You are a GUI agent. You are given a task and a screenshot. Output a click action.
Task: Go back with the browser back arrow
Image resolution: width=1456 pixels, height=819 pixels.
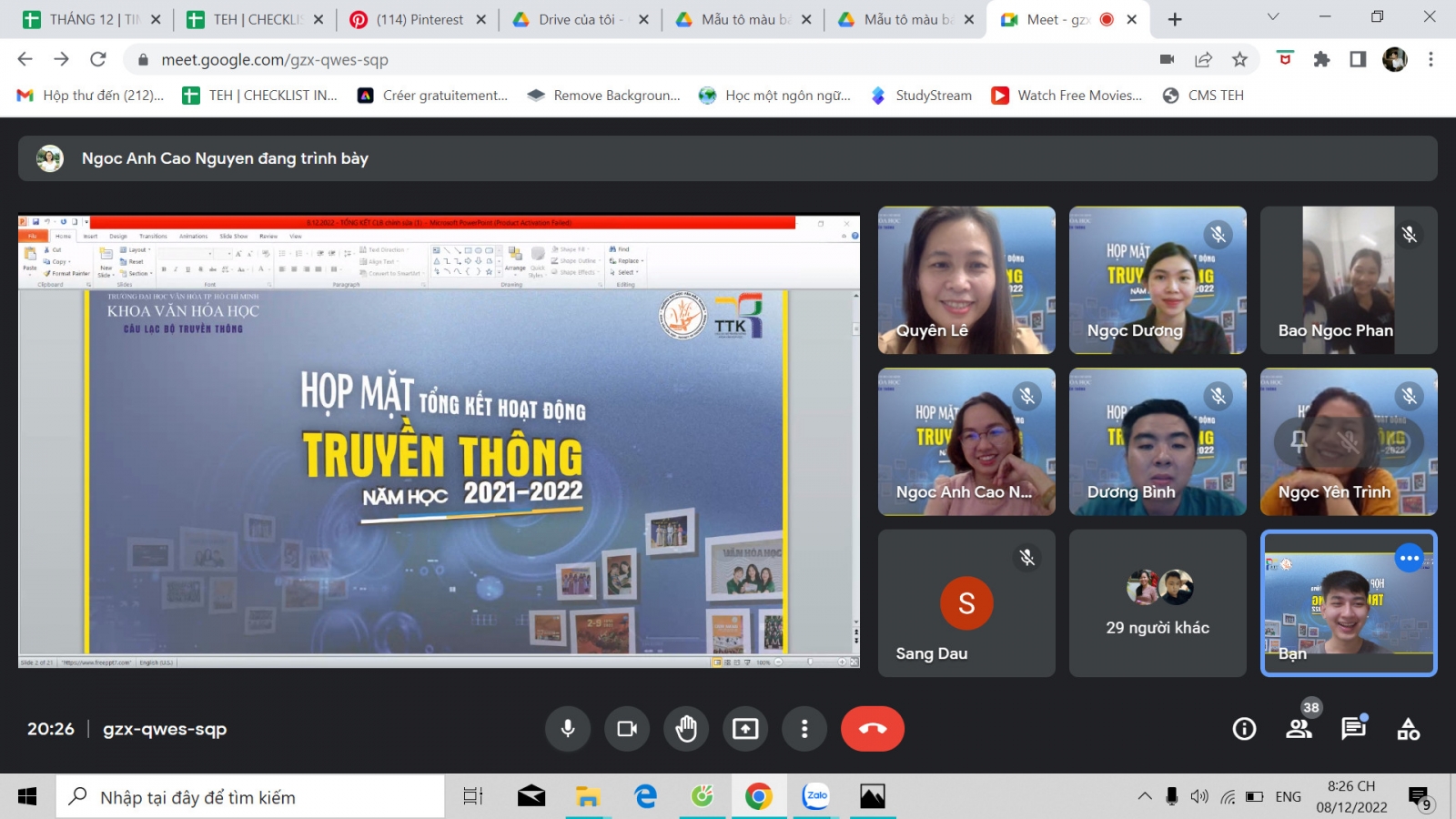[x=25, y=59]
